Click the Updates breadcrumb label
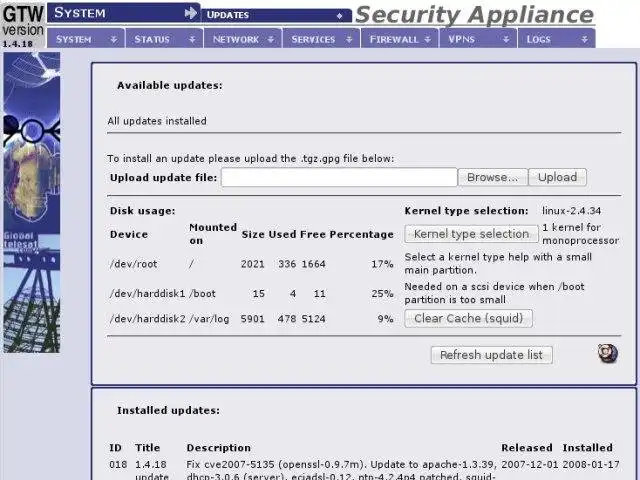Screen dimensions: 640x480 228,15
